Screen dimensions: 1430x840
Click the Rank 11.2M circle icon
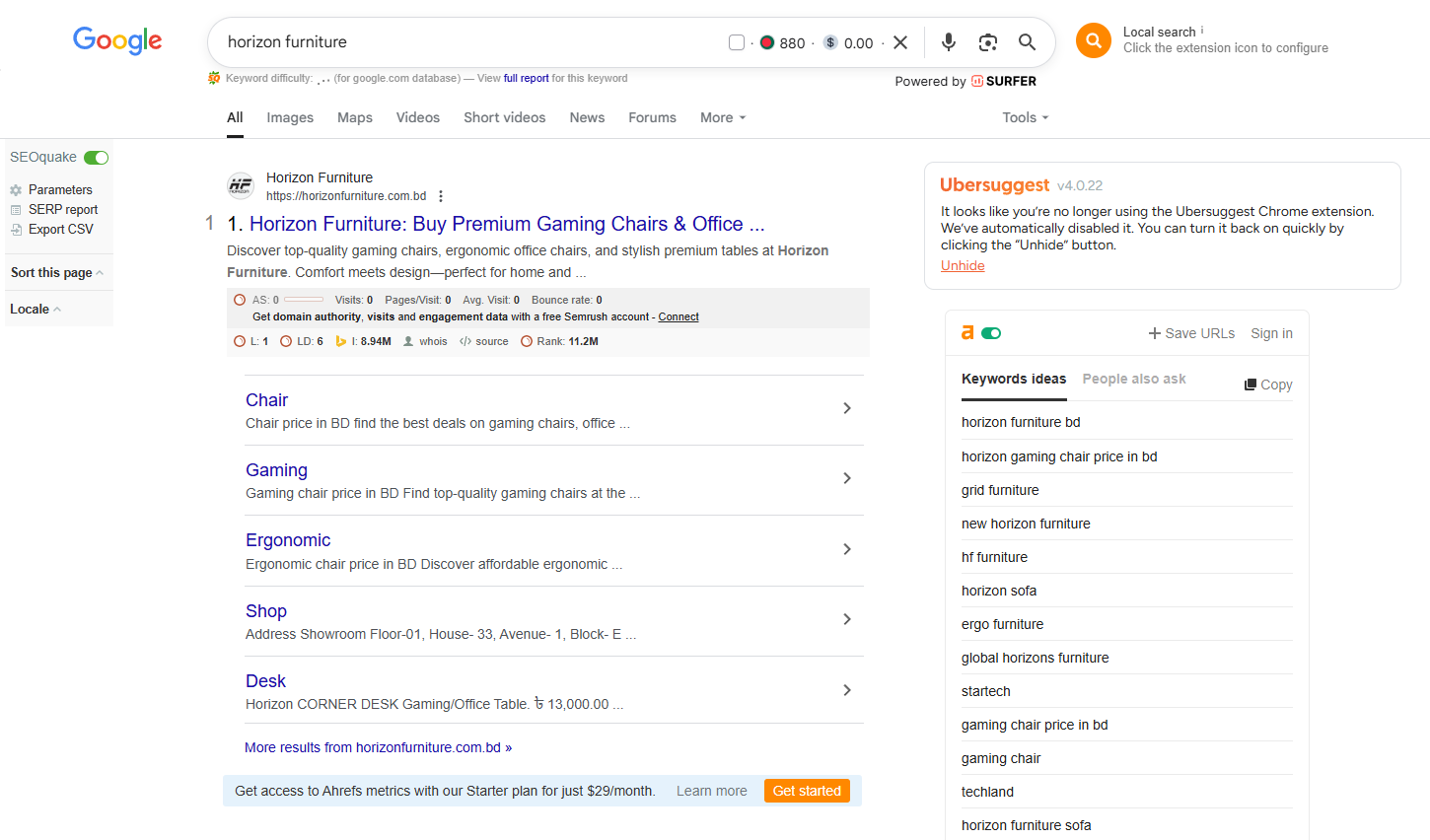click(527, 342)
